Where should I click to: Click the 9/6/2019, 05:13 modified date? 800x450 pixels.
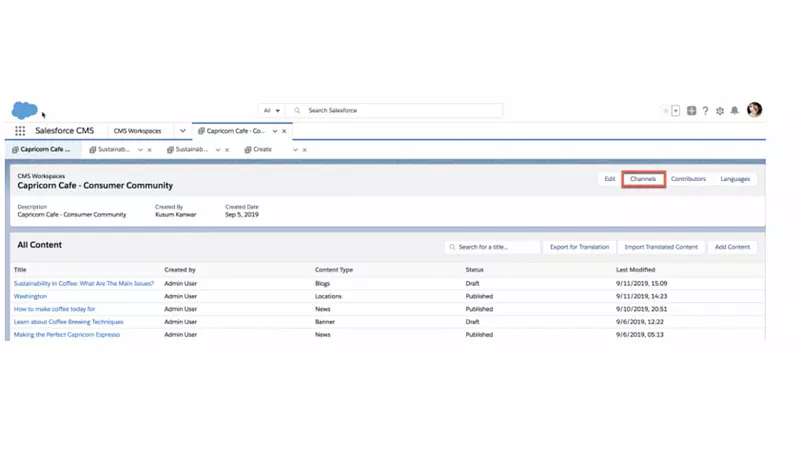(640, 335)
